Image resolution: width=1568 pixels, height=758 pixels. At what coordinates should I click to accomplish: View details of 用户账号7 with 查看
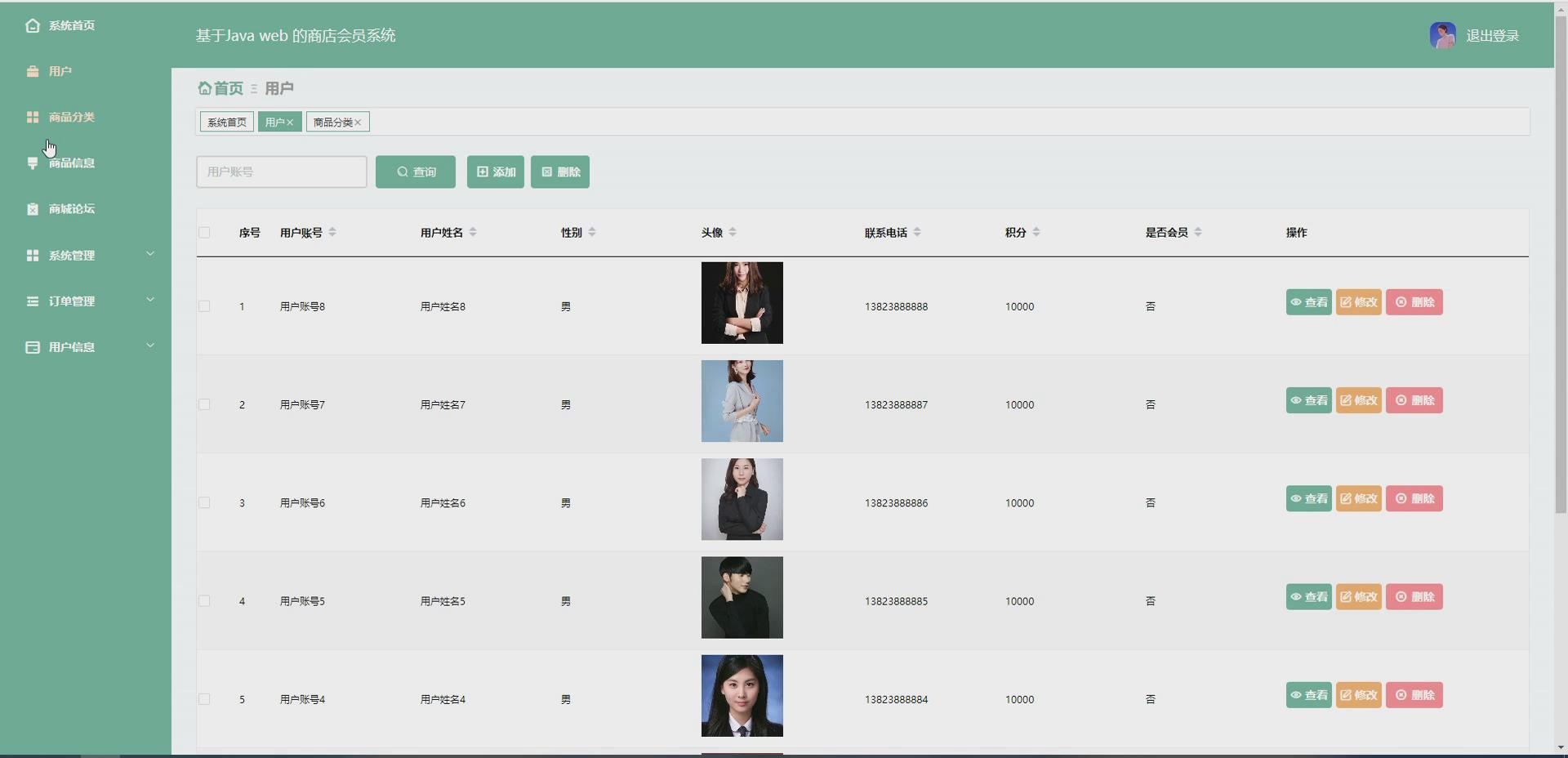[1309, 400]
